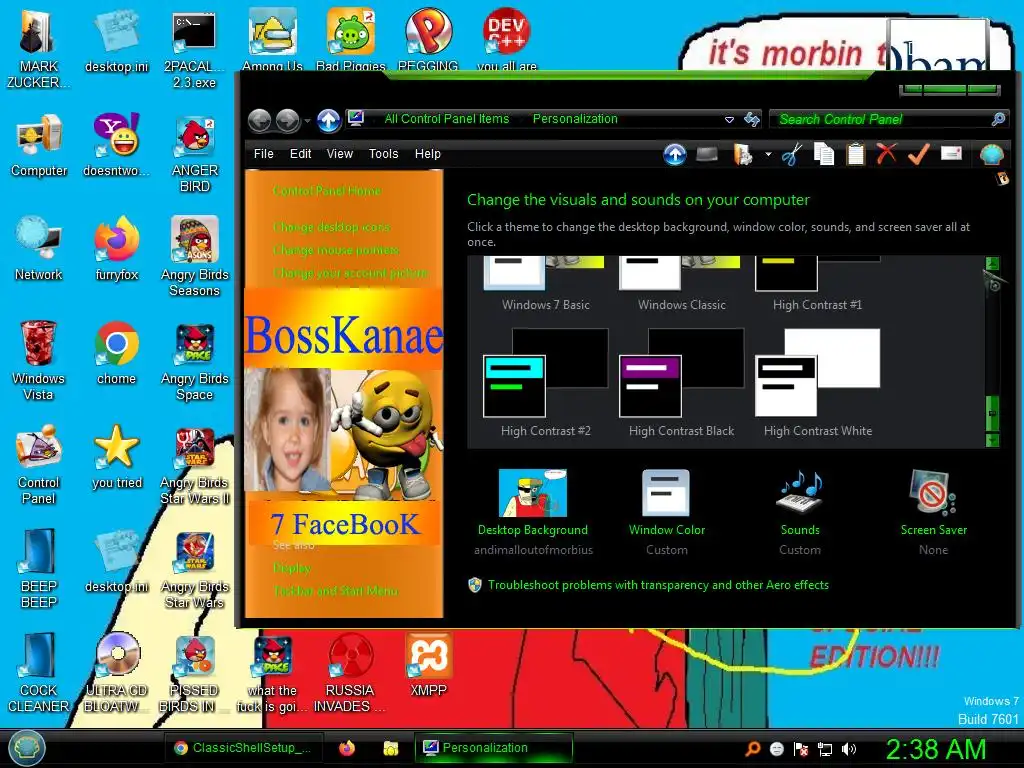Click the scissors Cut toolbar icon
This screenshot has width=1024, height=768.
(x=792, y=155)
